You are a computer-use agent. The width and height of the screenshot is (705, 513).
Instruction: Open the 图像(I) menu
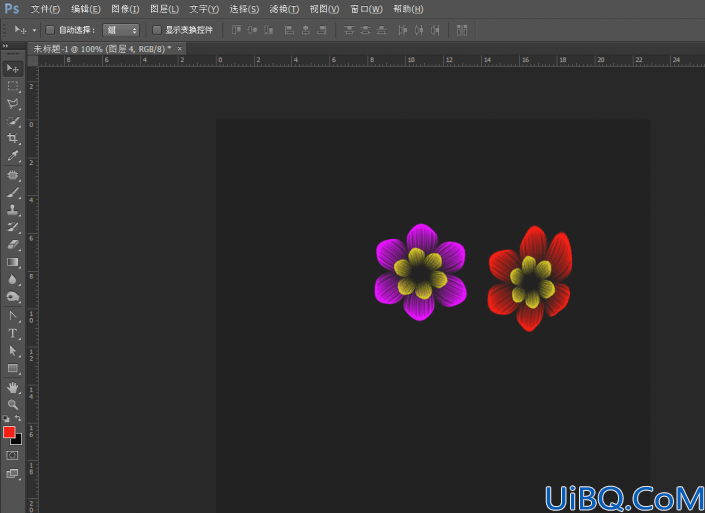[x=125, y=9]
